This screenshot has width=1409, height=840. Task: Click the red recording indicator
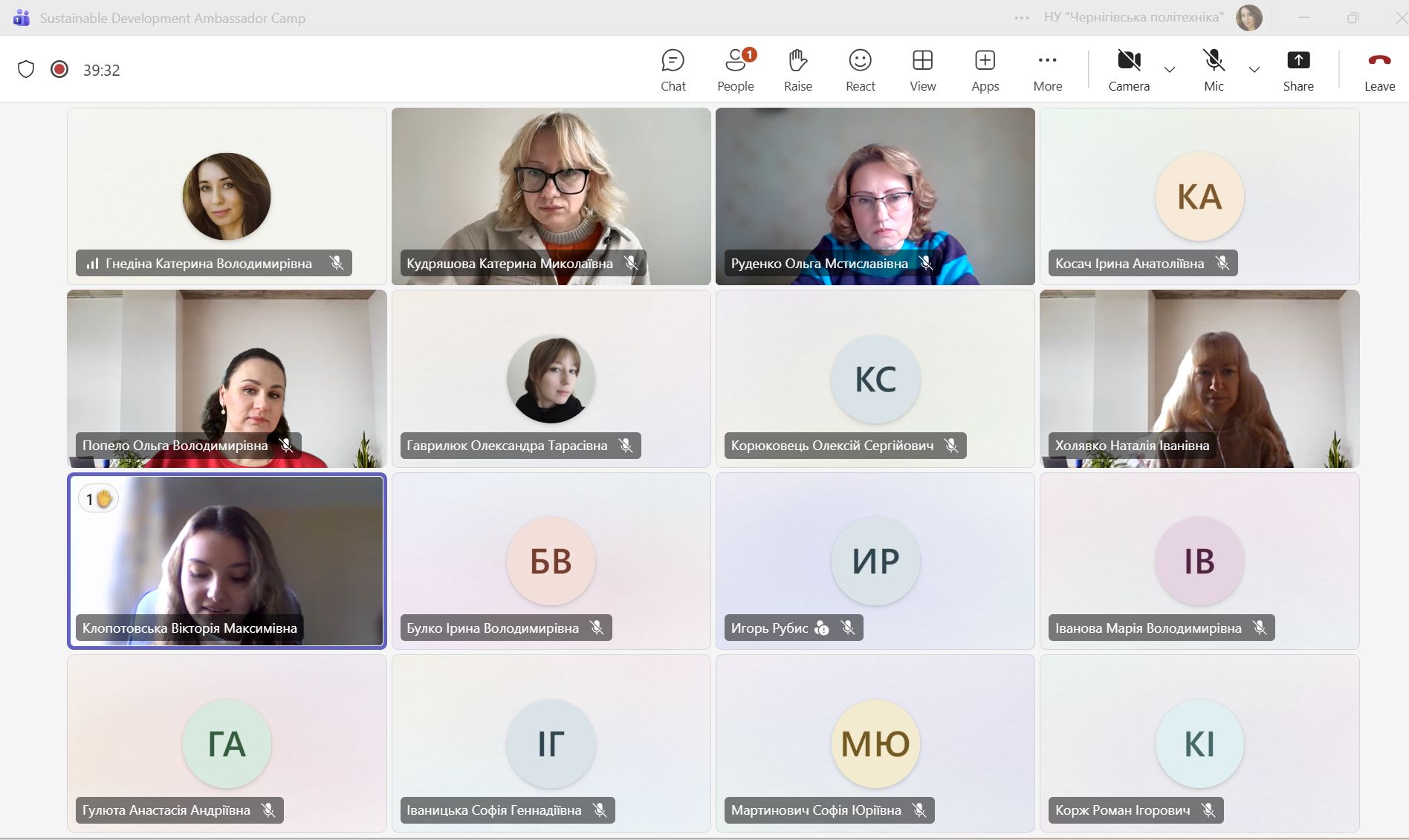coord(59,70)
